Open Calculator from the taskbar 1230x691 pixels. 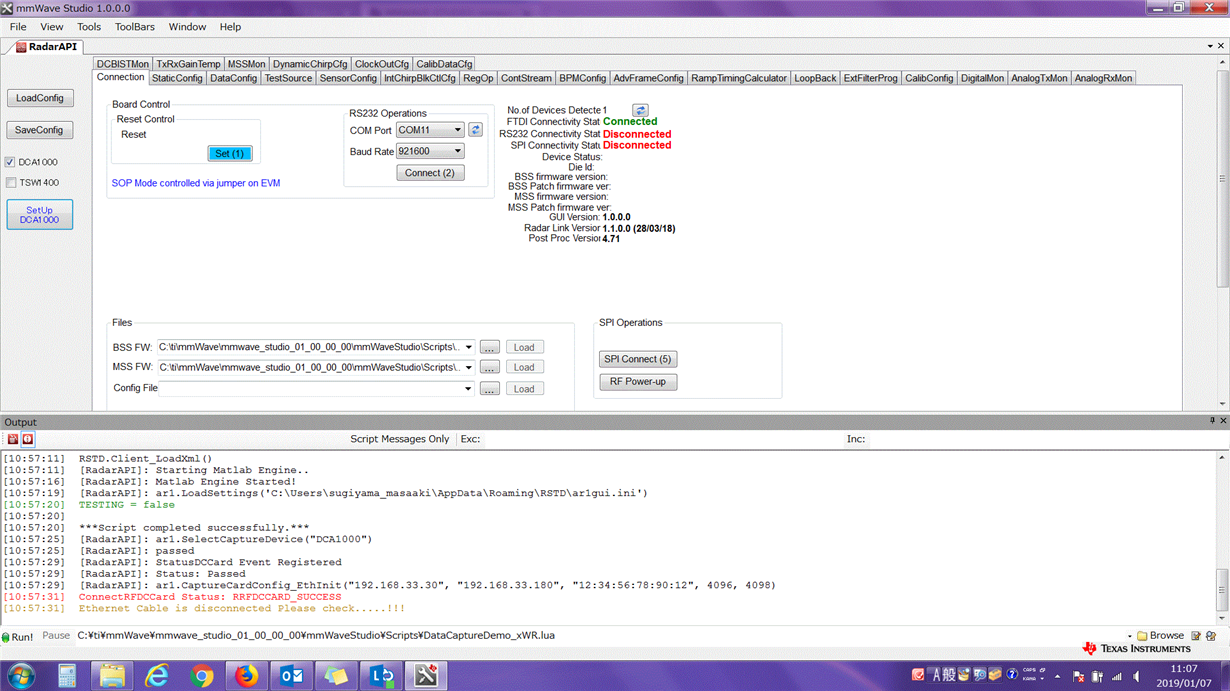(x=67, y=676)
